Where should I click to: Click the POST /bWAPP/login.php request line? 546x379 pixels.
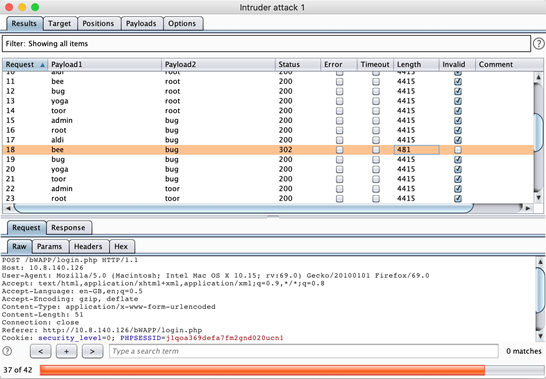[x=70, y=260]
